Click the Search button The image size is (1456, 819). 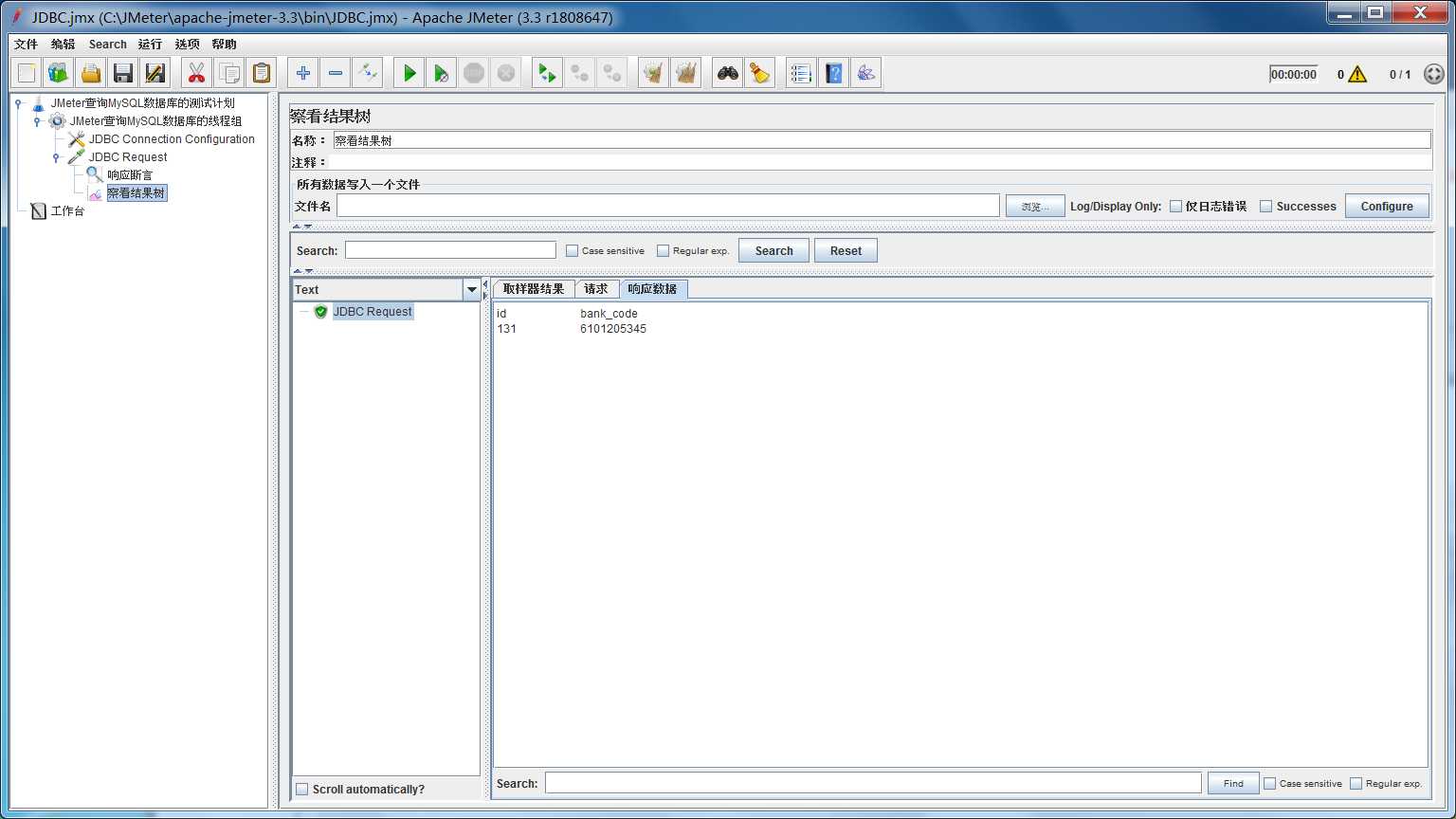click(773, 251)
